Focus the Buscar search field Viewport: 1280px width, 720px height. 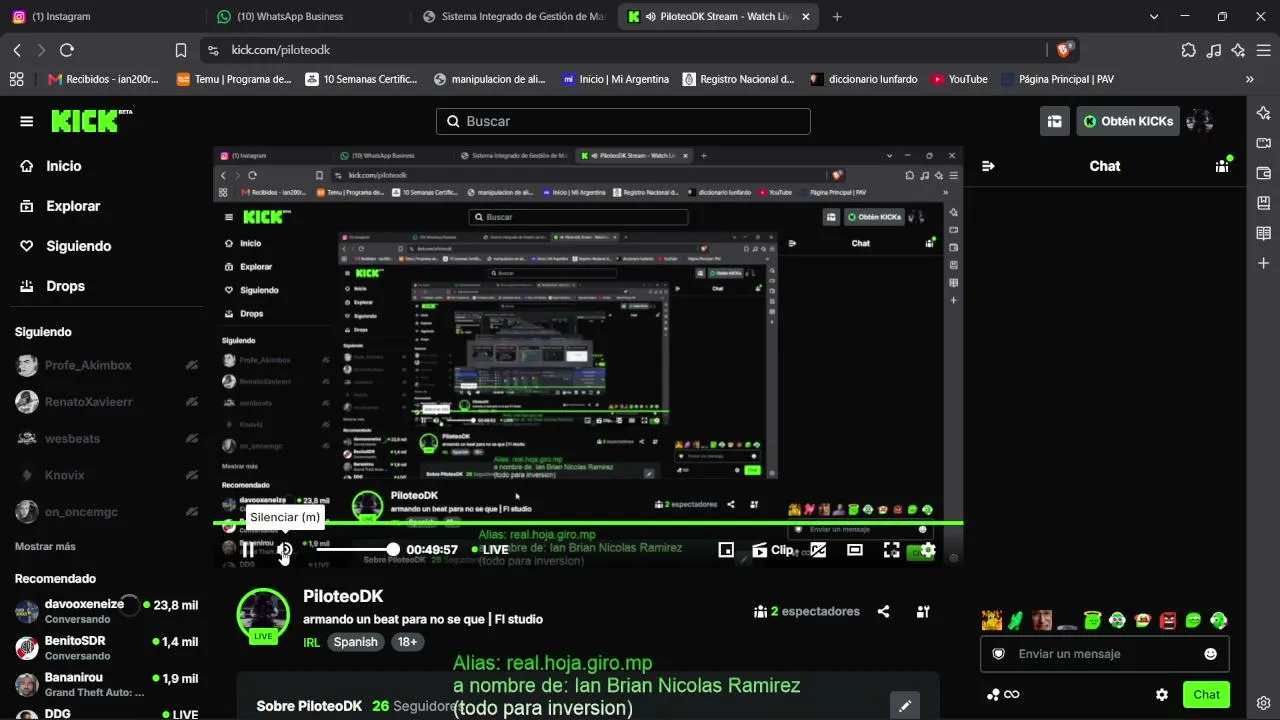pyautogui.click(x=623, y=121)
